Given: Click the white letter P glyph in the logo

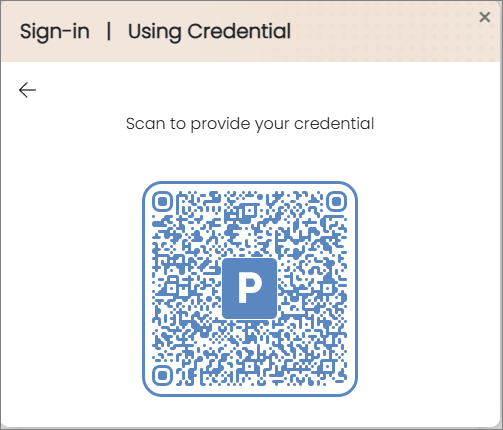Looking at the screenshot, I should 250,286.
